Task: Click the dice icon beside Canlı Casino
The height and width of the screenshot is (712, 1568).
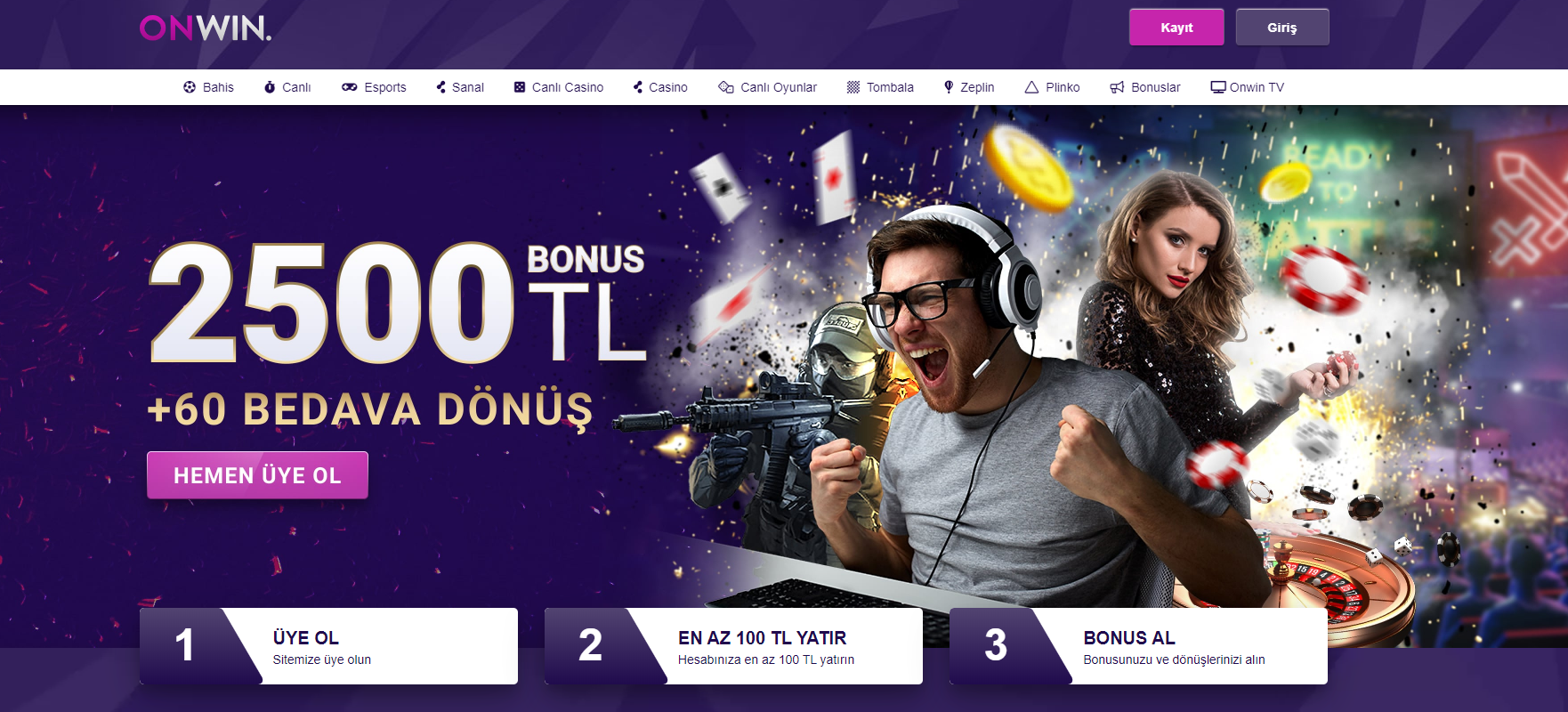Action: point(520,87)
